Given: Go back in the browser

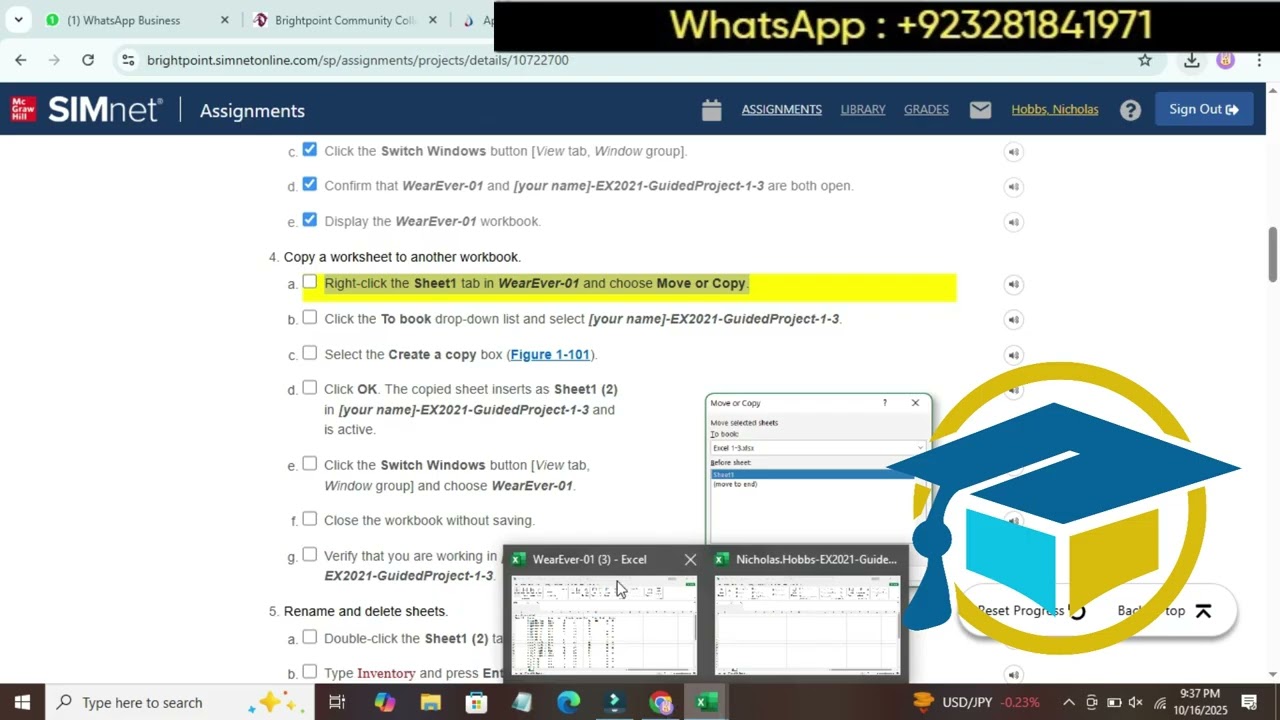Looking at the screenshot, I should click(21, 60).
